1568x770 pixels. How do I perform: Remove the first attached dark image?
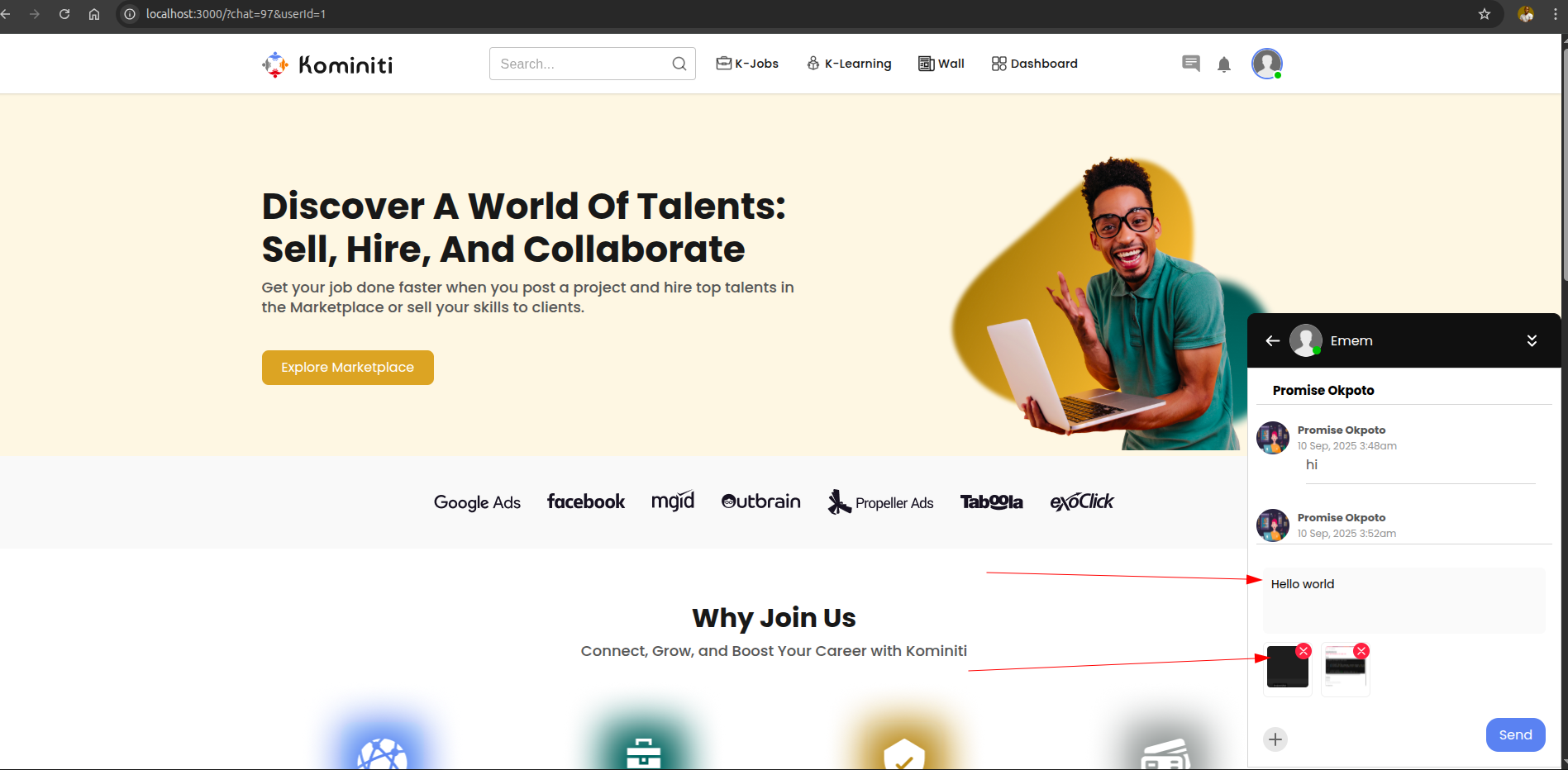tap(1303, 651)
